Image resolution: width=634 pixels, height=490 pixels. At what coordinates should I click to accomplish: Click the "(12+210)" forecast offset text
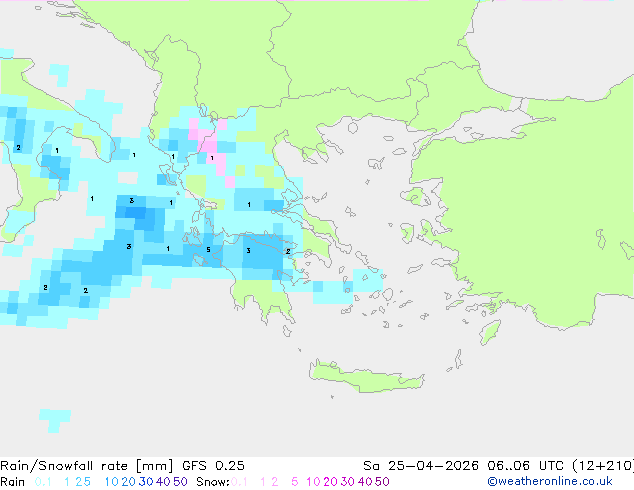603,466
